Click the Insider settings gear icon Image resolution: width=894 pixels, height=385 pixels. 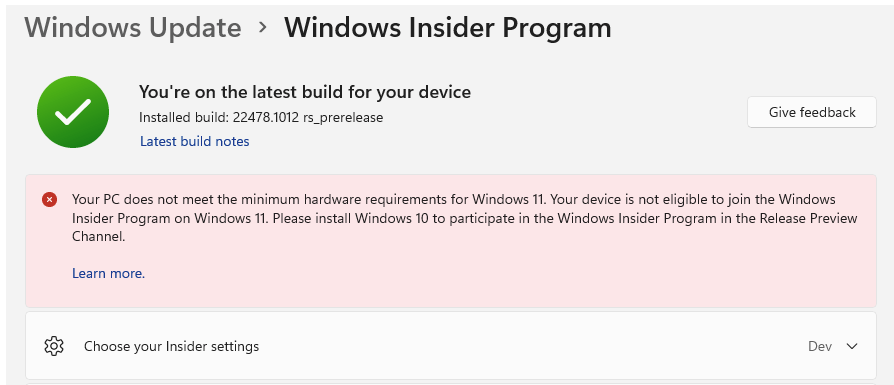coord(54,346)
